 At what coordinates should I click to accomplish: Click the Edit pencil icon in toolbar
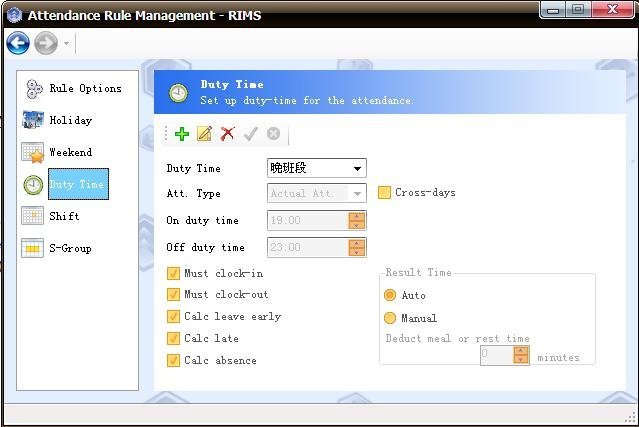[x=205, y=134]
